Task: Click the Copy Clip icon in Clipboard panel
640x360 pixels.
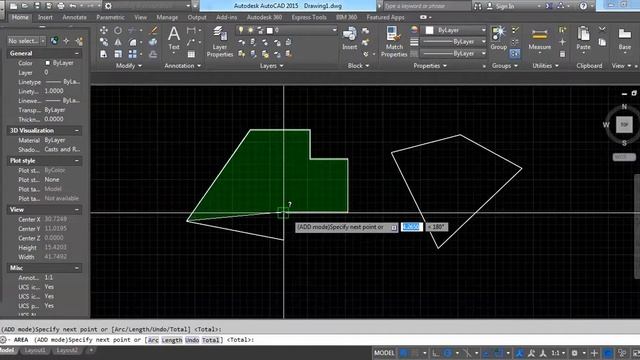Action: 602,42
